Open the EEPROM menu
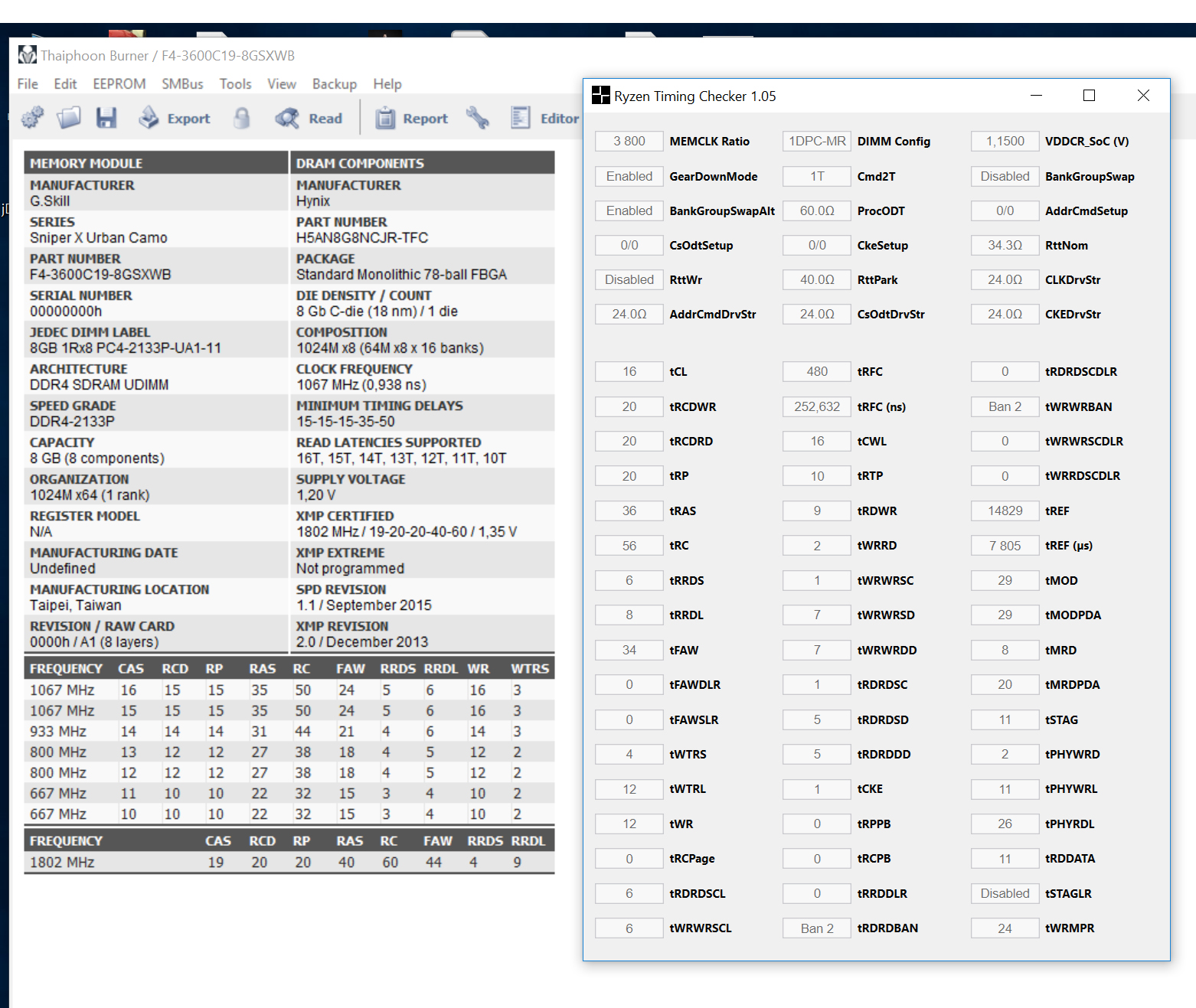 [x=119, y=84]
